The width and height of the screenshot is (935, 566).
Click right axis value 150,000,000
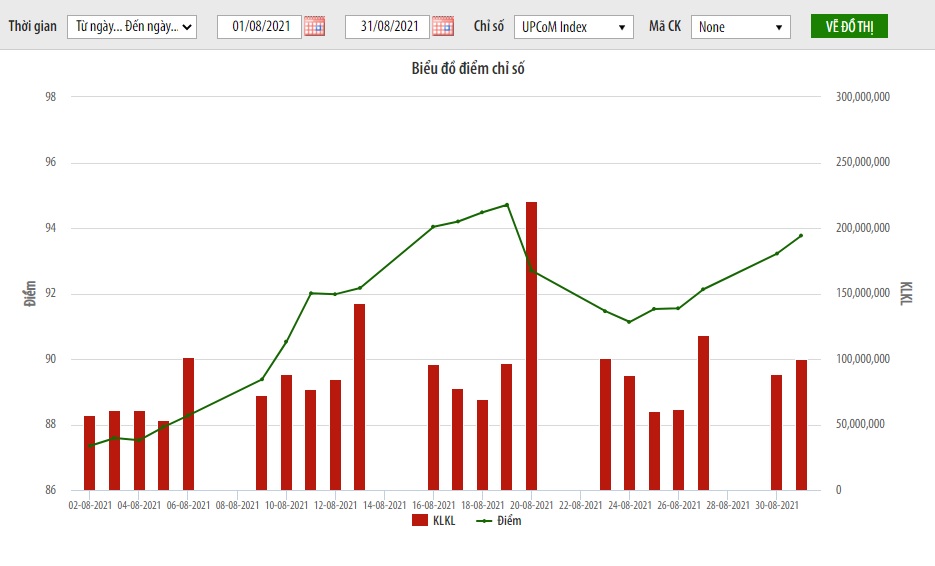click(x=862, y=293)
